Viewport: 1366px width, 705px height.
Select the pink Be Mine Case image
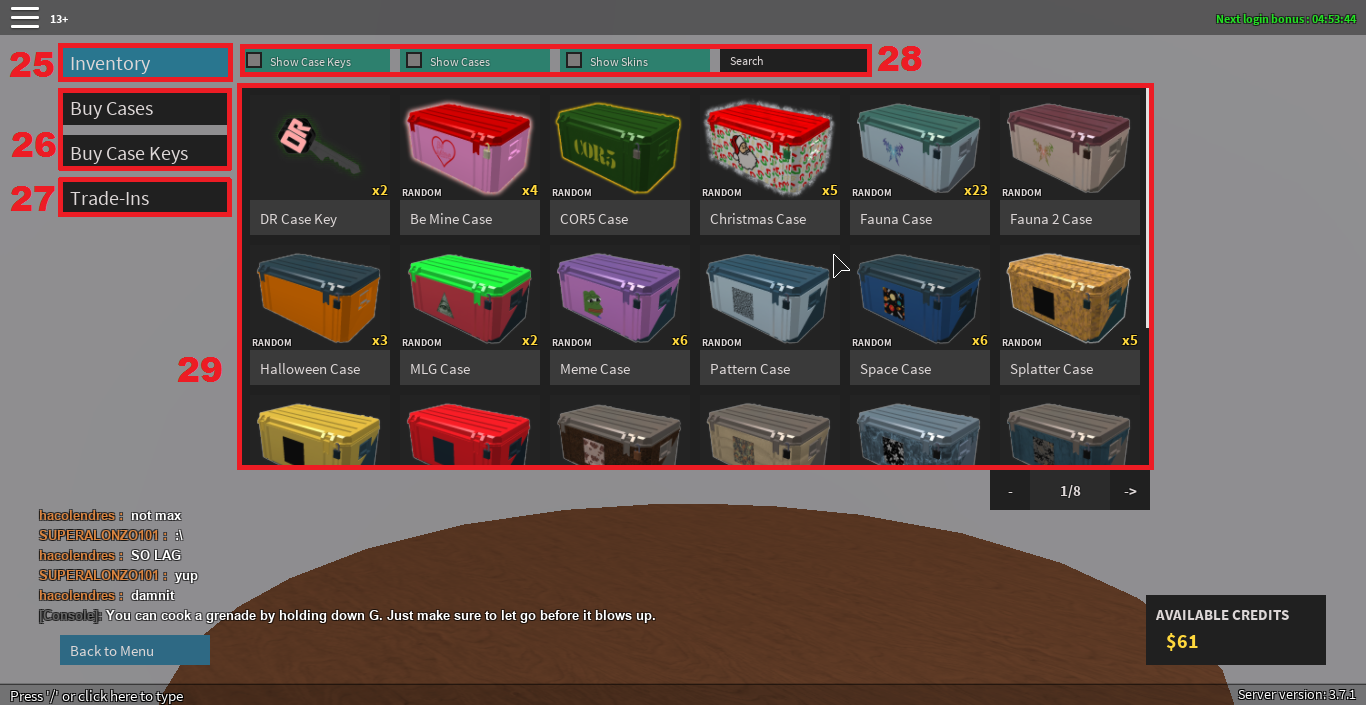coord(470,146)
